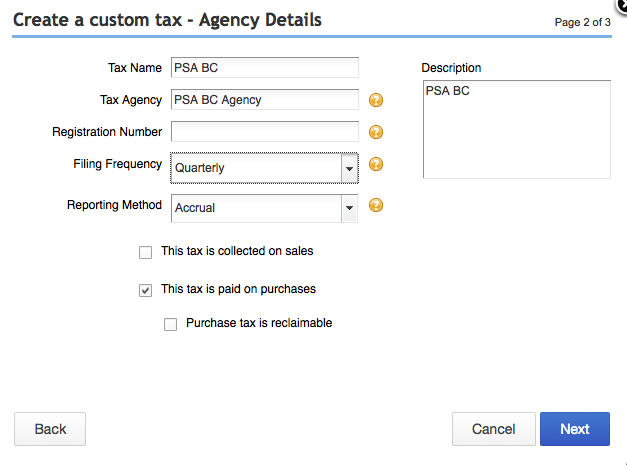
Task: Cancel the custom tax creation
Action: point(494,429)
